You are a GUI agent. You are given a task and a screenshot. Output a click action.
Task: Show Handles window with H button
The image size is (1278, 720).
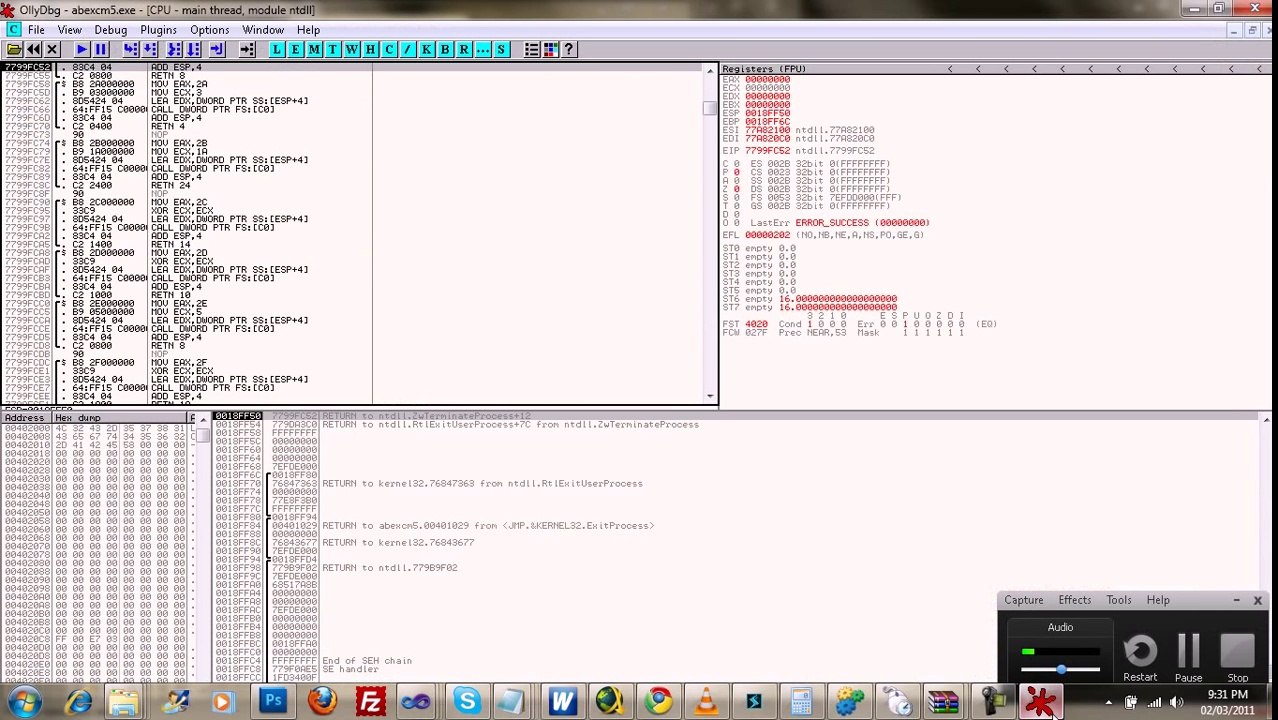coord(370,49)
